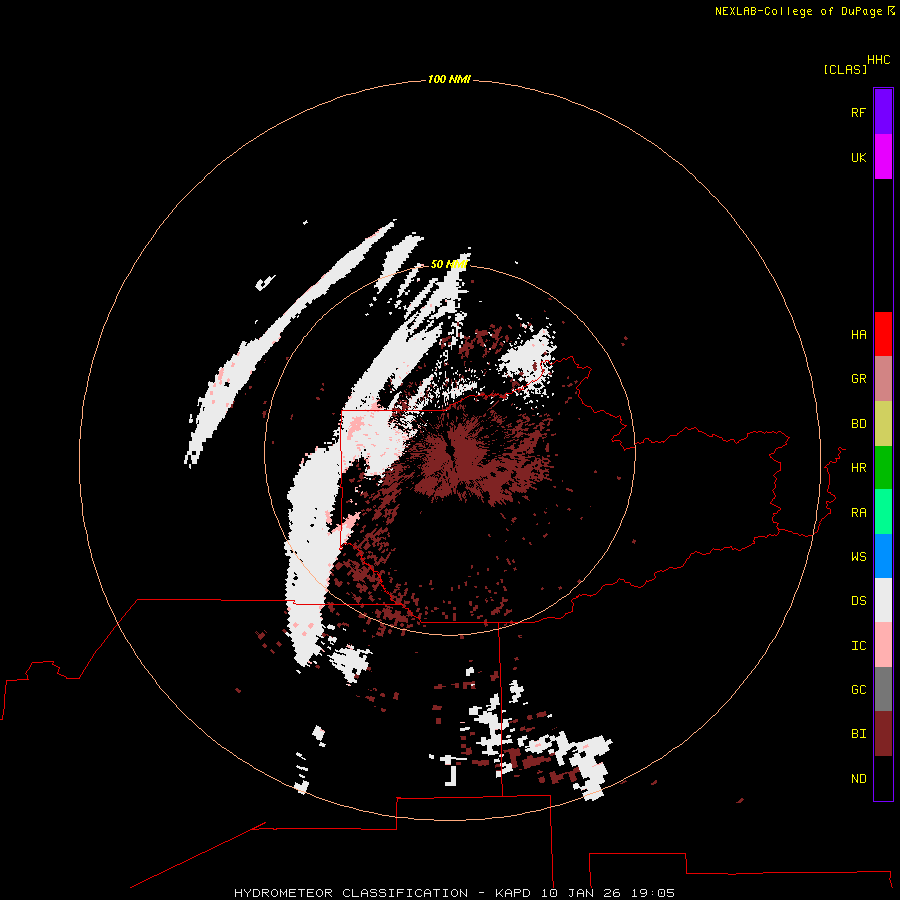Click the DS legend label

[858, 600]
